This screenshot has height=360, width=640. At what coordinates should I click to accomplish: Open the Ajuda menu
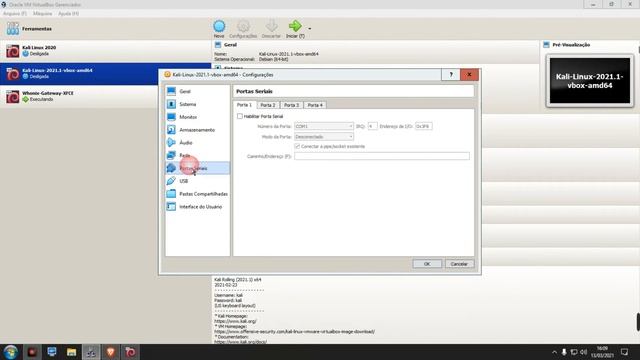(x=68, y=13)
